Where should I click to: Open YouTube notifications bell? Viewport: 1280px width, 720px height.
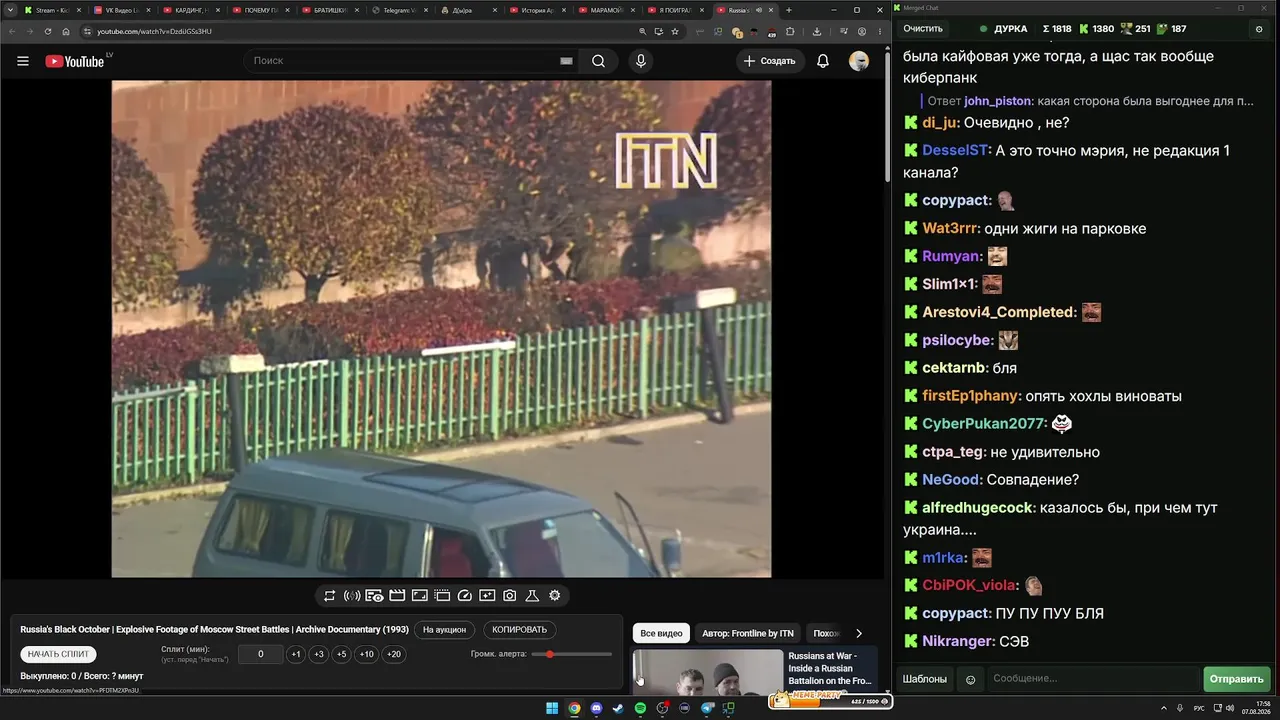(x=823, y=61)
